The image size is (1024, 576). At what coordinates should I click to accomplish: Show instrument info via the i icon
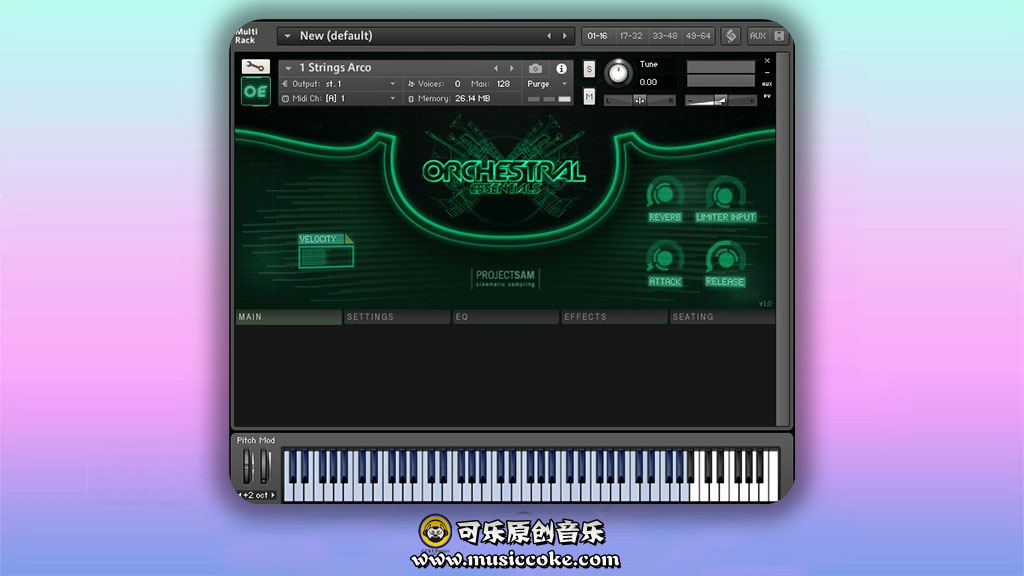click(561, 68)
